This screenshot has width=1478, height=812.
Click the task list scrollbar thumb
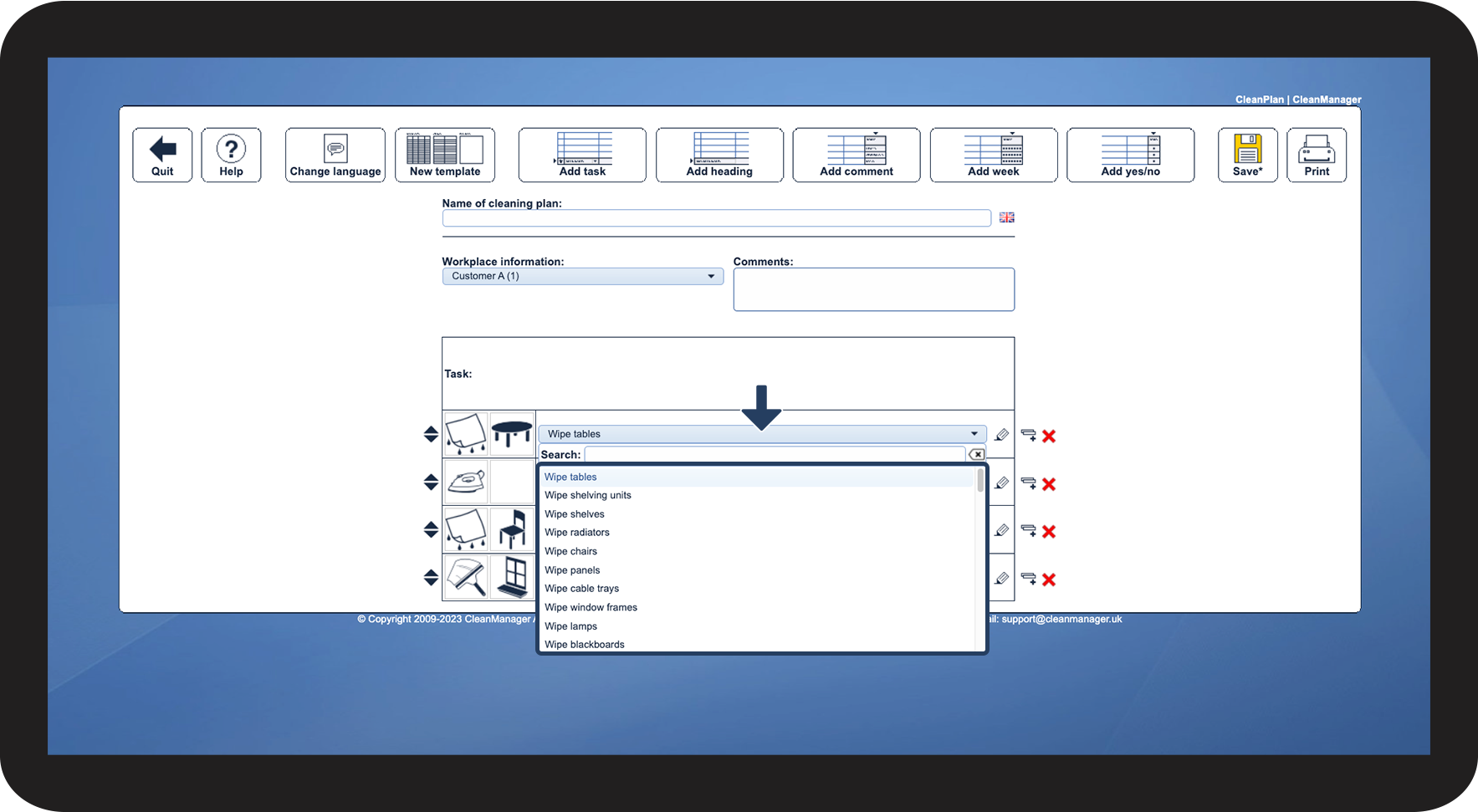point(980,480)
